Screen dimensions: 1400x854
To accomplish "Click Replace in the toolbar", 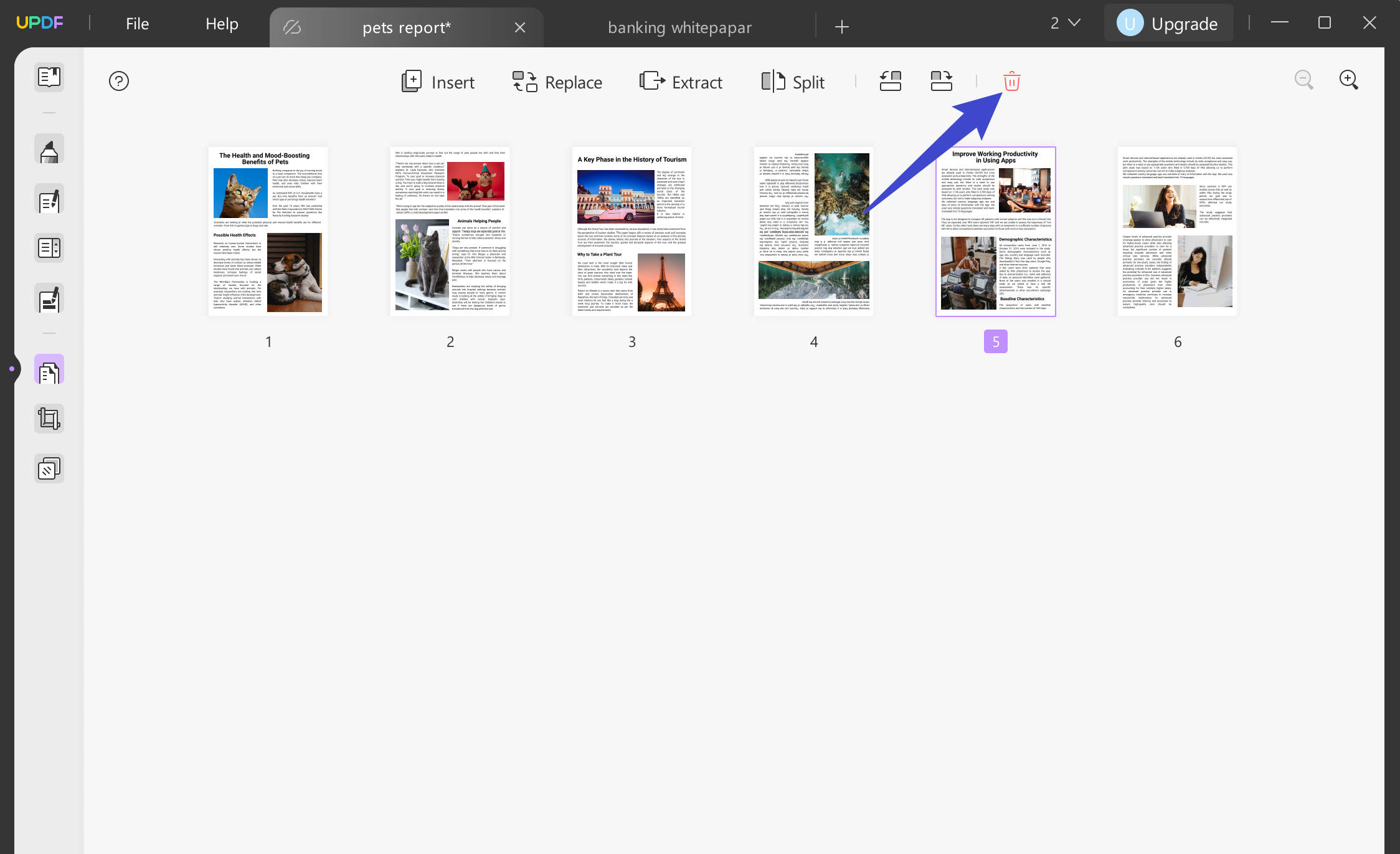I will 557,82.
